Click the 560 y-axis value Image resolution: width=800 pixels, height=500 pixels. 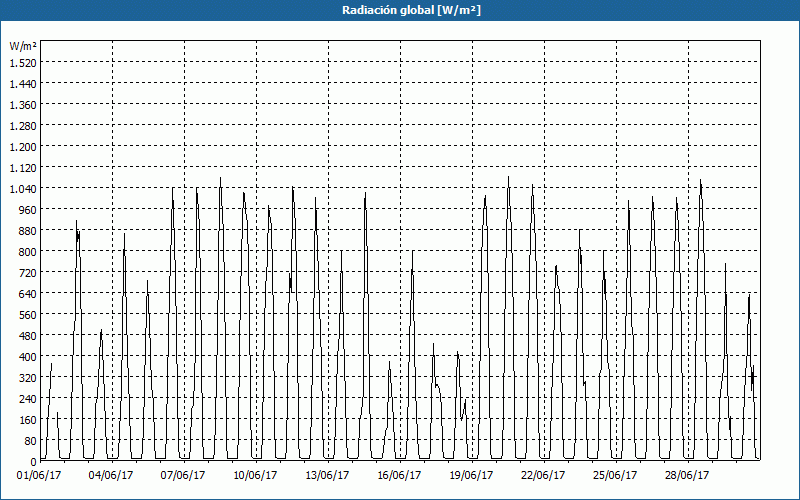coord(29,315)
